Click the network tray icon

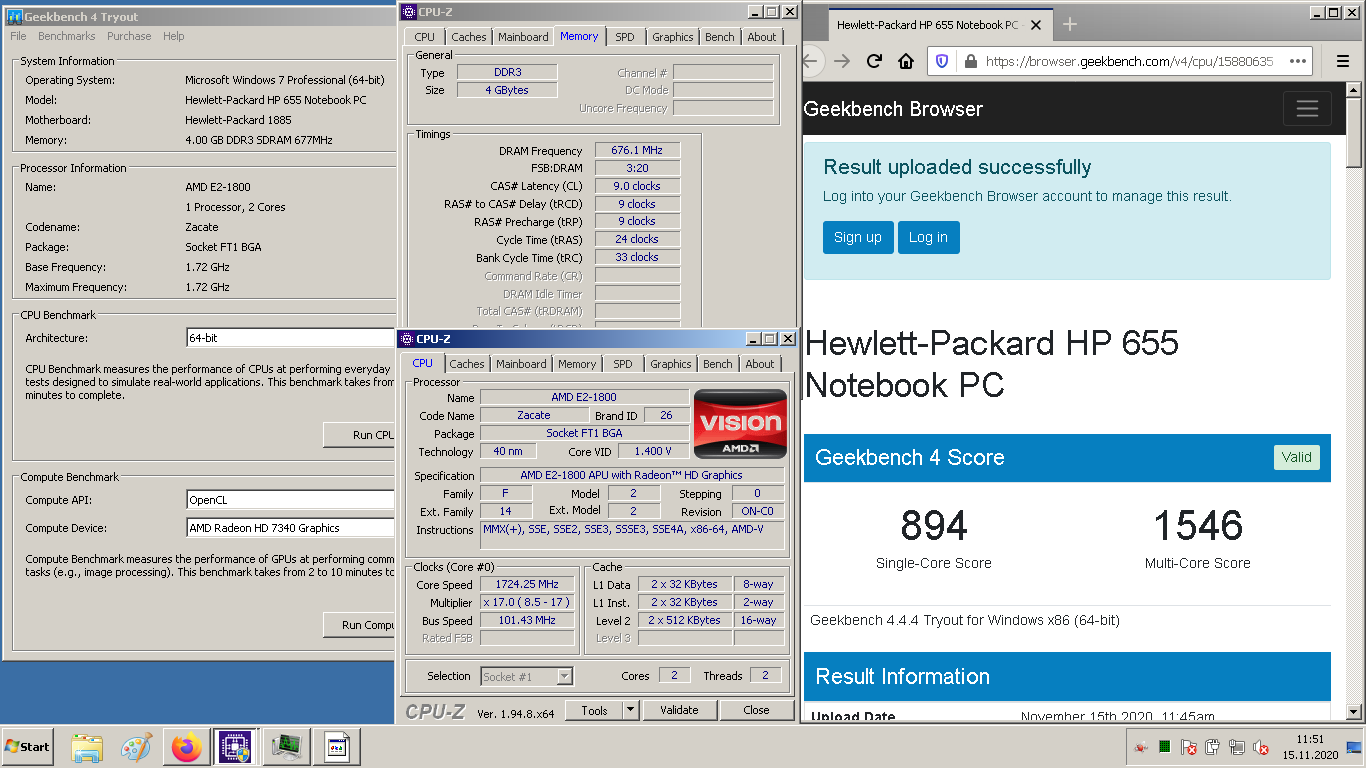point(1237,747)
